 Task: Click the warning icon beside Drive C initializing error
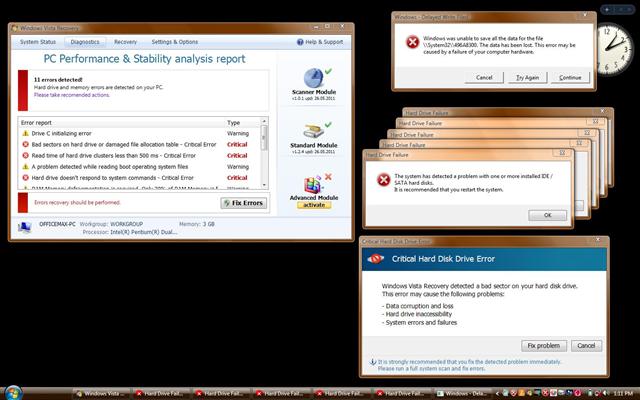25,133
